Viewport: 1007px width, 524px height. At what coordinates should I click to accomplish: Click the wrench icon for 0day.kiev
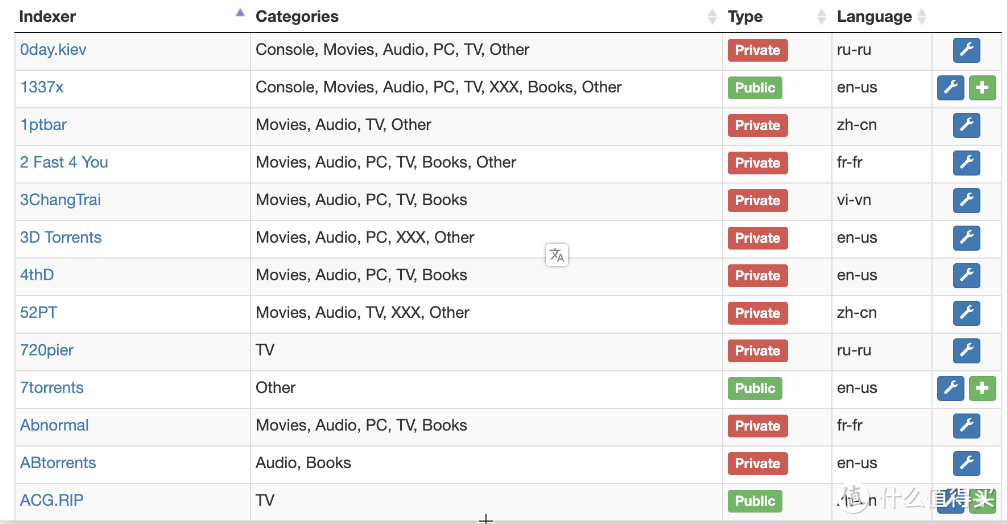coord(966,50)
